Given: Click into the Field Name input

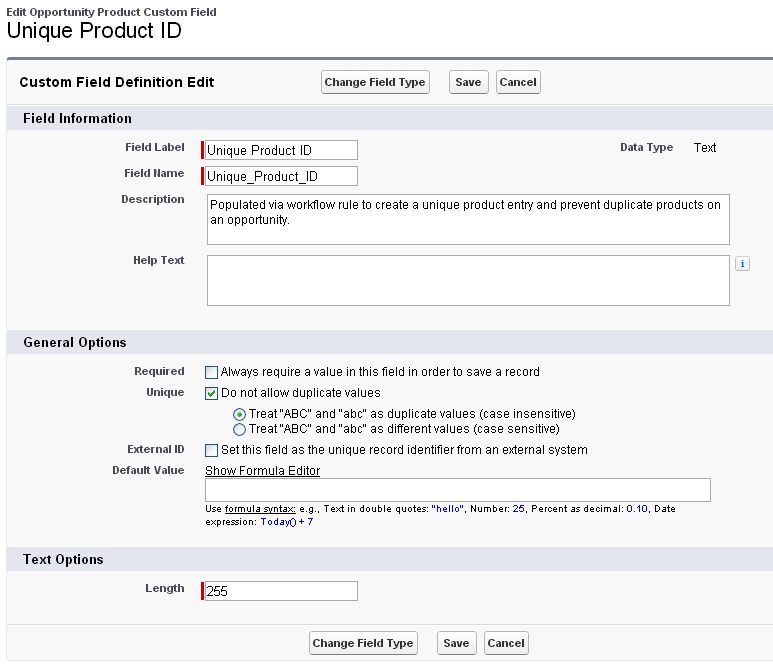Looking at the screenshot, I should click(x=280, y=176).
